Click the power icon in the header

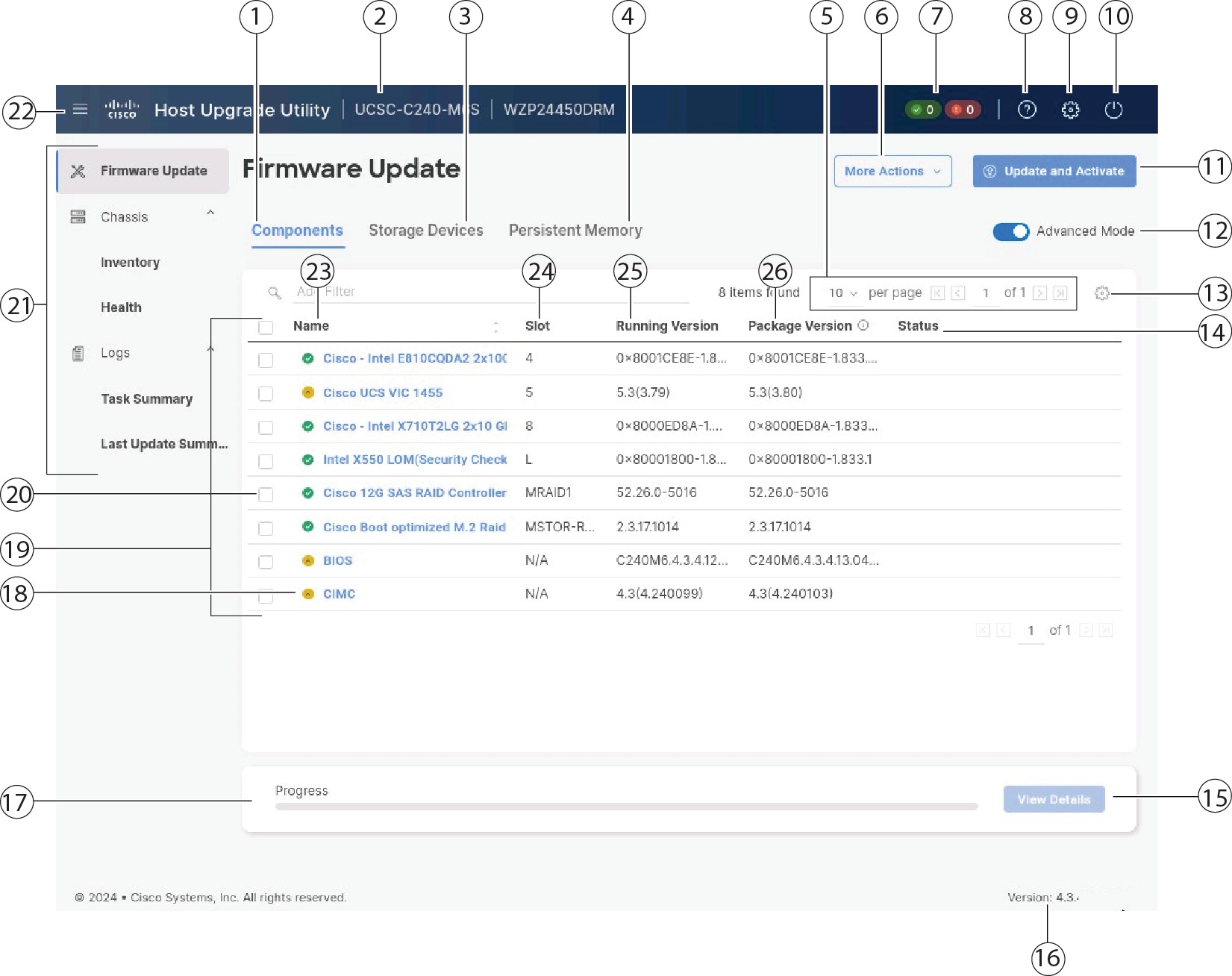1113,109
